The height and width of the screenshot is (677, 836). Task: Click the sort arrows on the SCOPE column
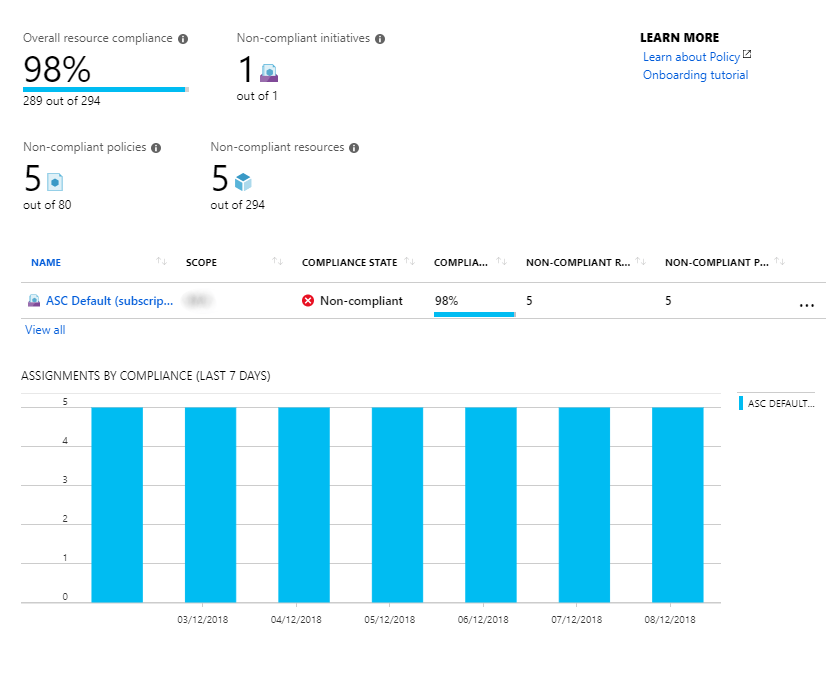coord(277,261)
